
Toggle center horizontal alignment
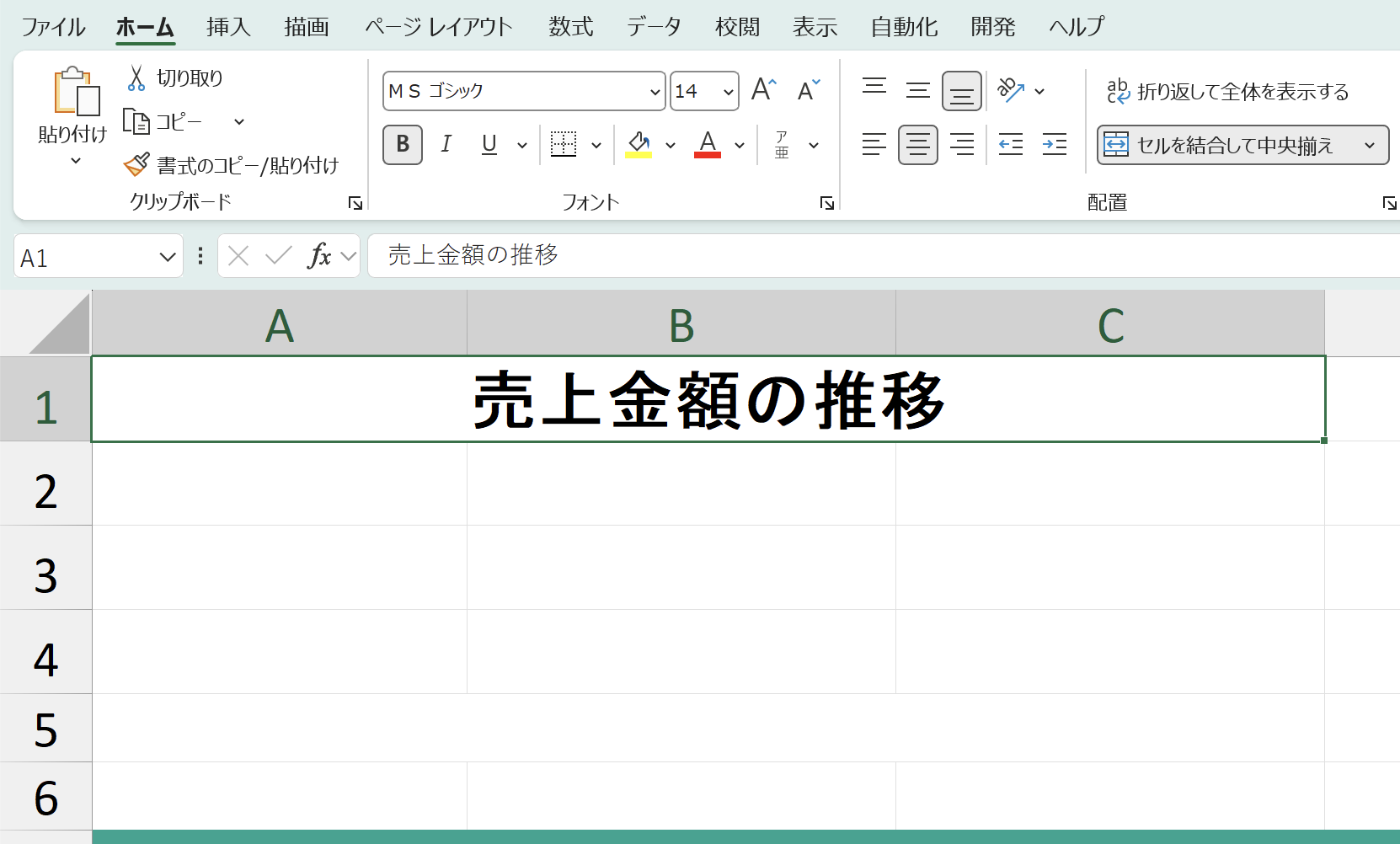(x=918, y=144)
